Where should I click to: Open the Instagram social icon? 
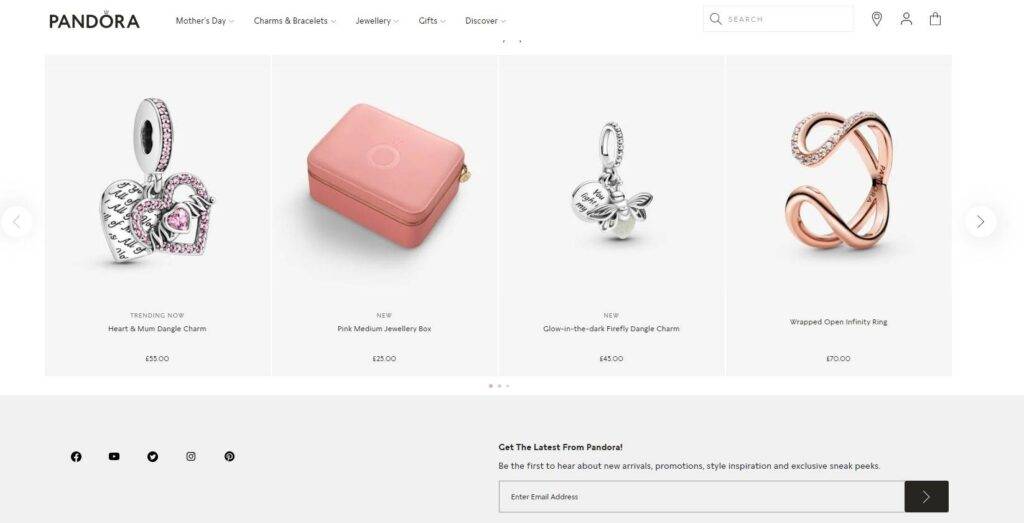(191, 456)
